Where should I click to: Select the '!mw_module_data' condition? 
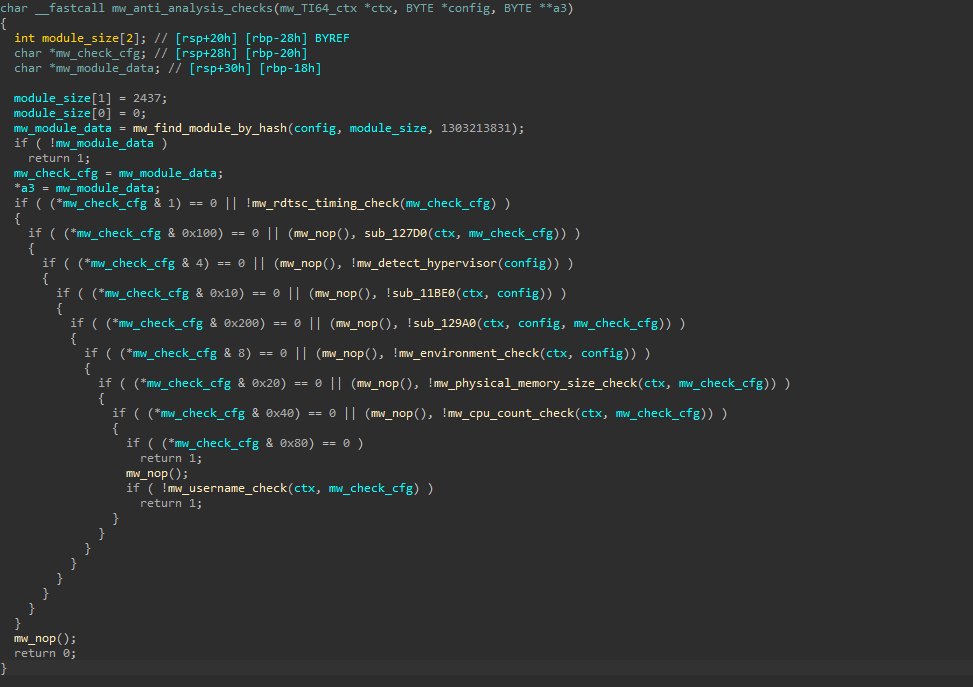[x=101, y=143]
